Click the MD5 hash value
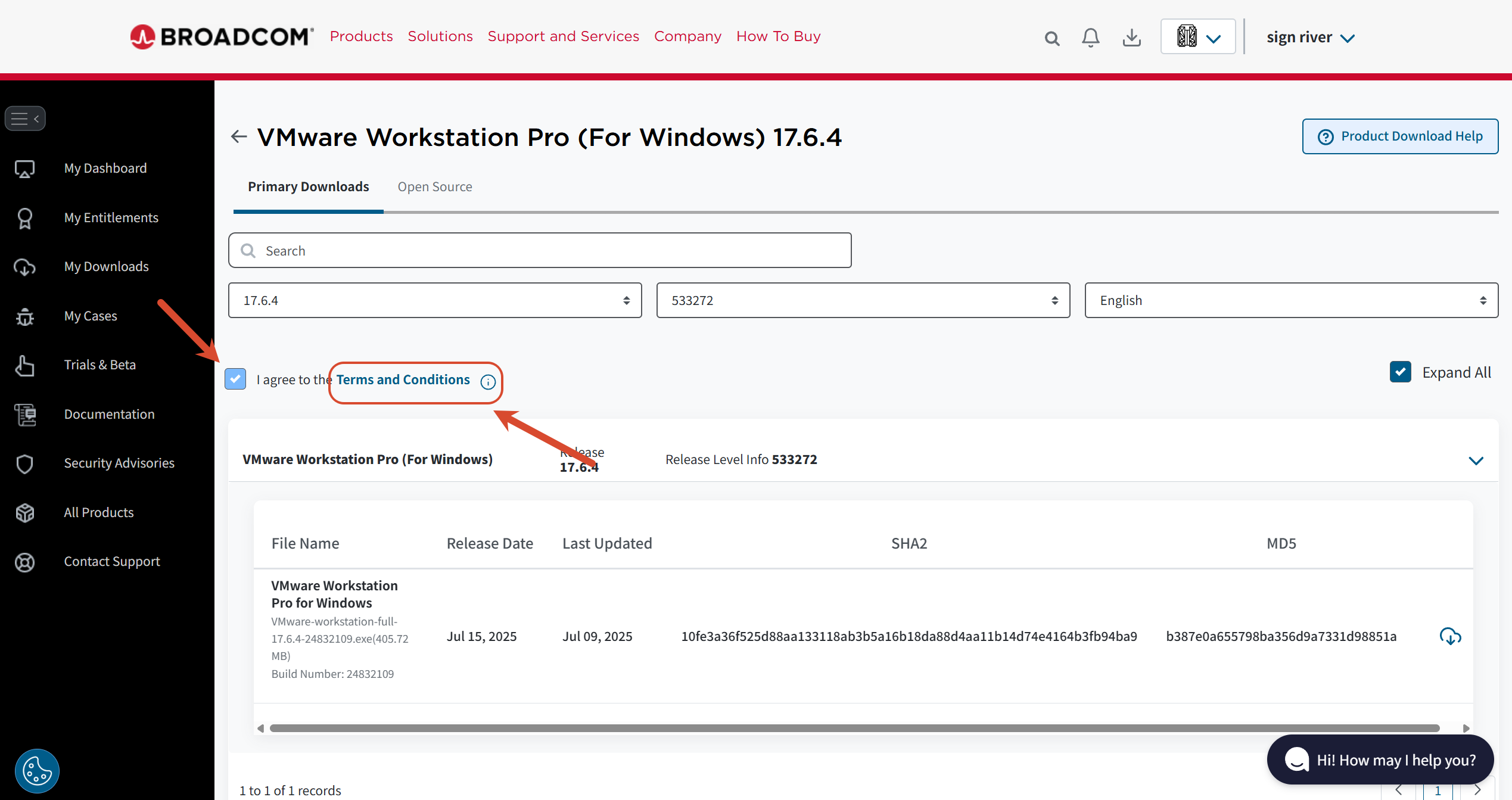 pos(1281,637)
